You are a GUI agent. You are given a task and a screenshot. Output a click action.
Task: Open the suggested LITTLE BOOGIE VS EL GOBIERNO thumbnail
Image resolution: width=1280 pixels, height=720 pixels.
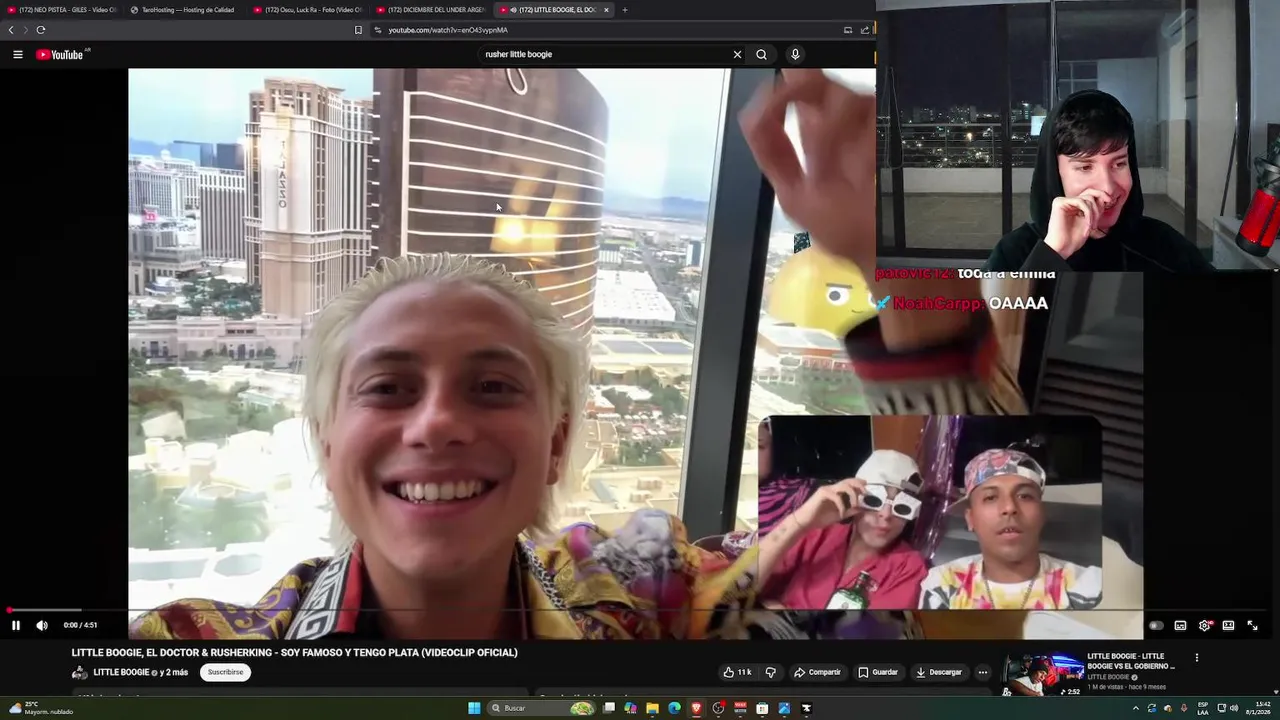pyautogui.click(x=1044, y=675)
